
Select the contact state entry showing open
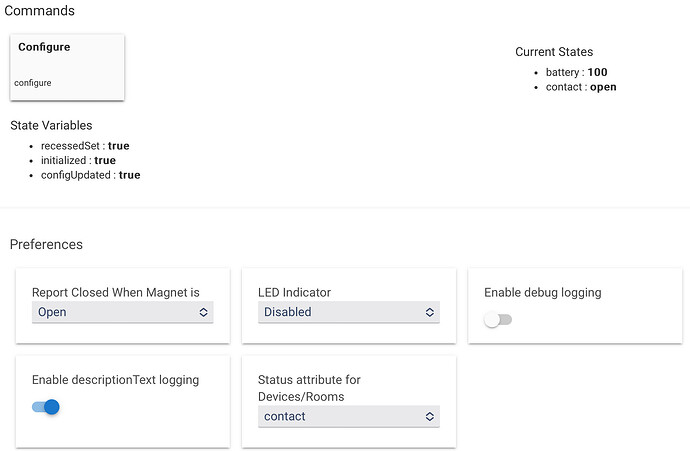(x=580, y=87)
